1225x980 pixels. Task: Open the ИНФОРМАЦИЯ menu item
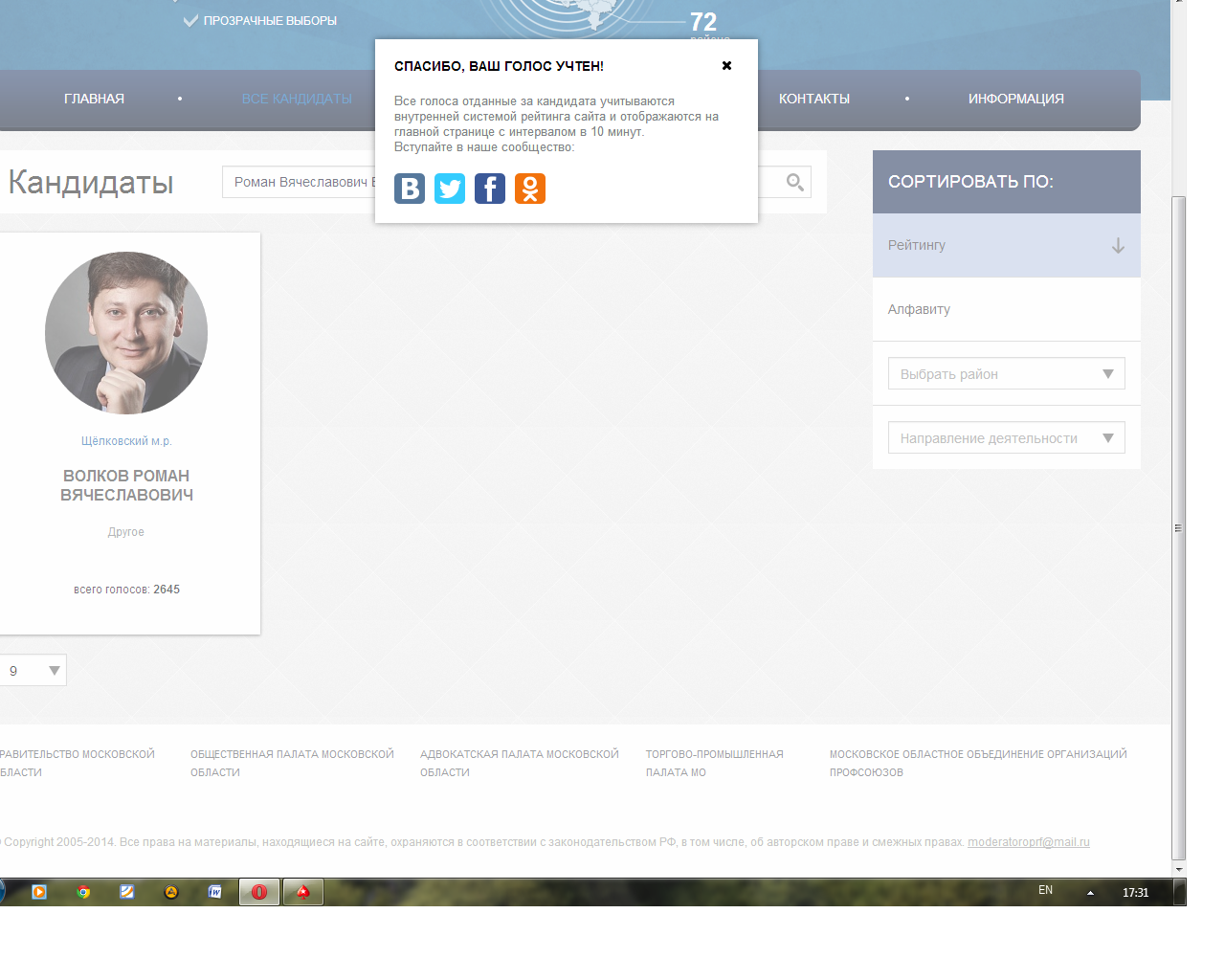(1016, 99)
